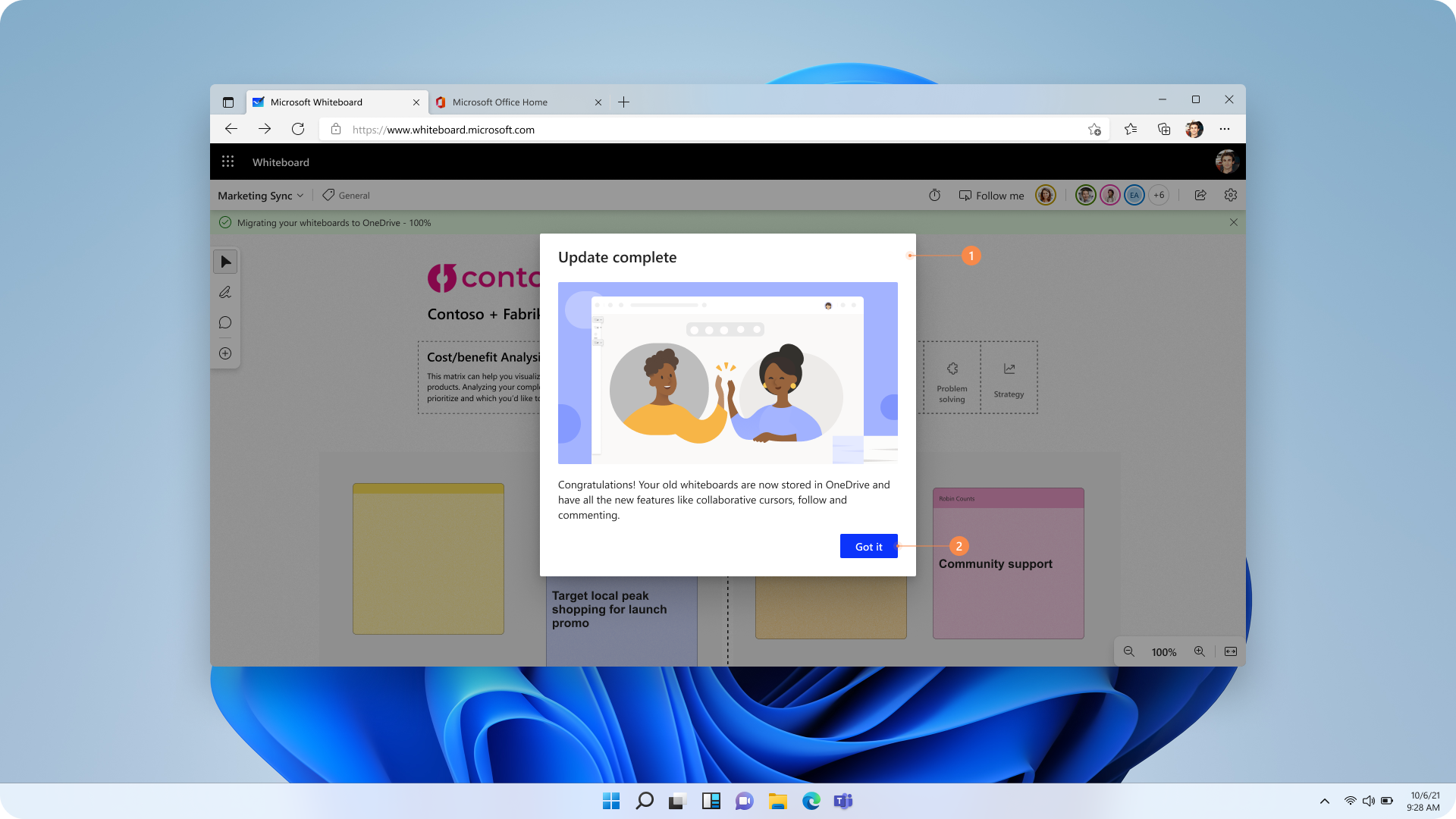Open Whiteboard settings gear

pos(1230,195)
